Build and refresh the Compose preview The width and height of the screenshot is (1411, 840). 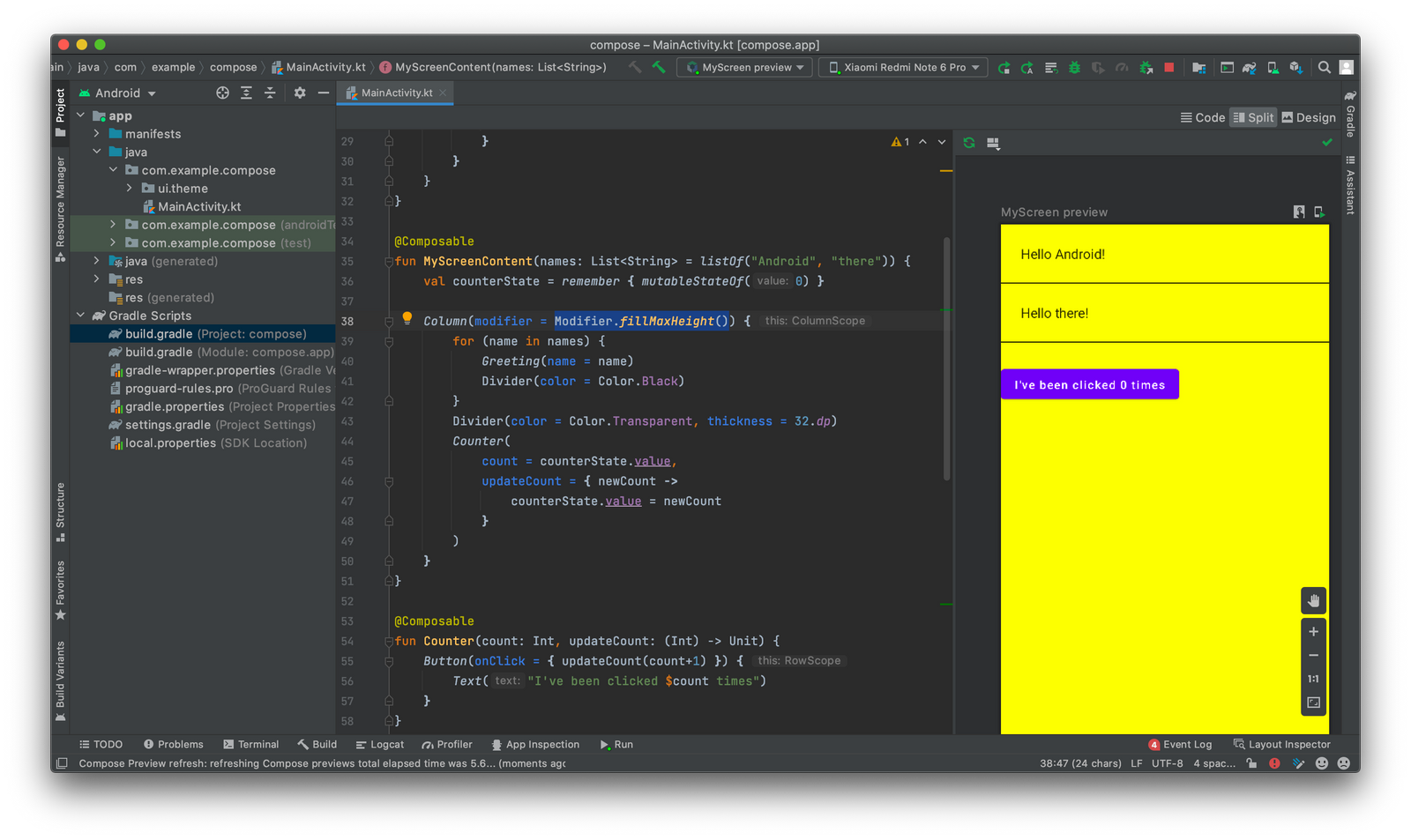click(969, 142)
